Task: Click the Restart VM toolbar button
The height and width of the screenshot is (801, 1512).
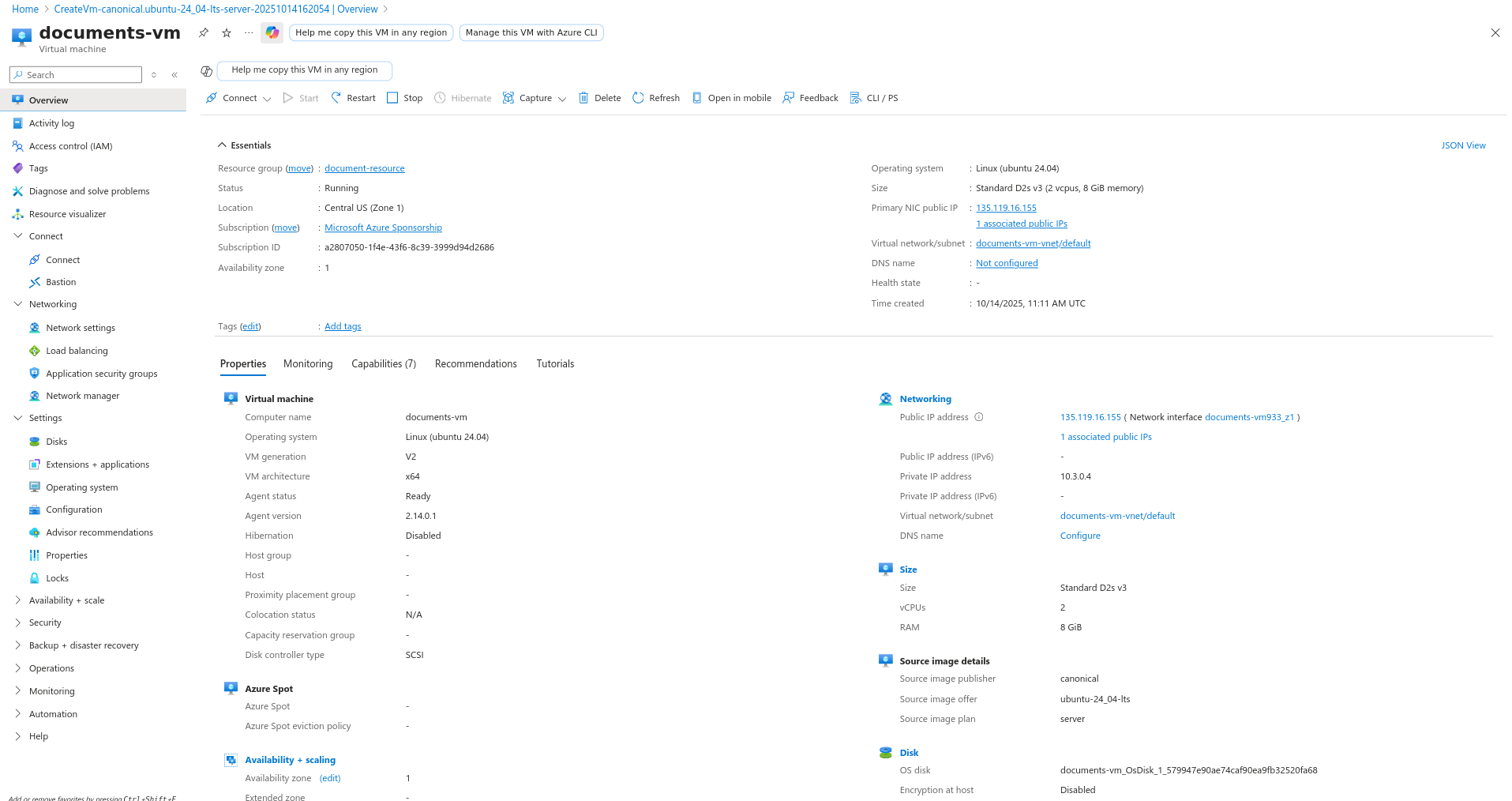Action: (x=353, y=98)
